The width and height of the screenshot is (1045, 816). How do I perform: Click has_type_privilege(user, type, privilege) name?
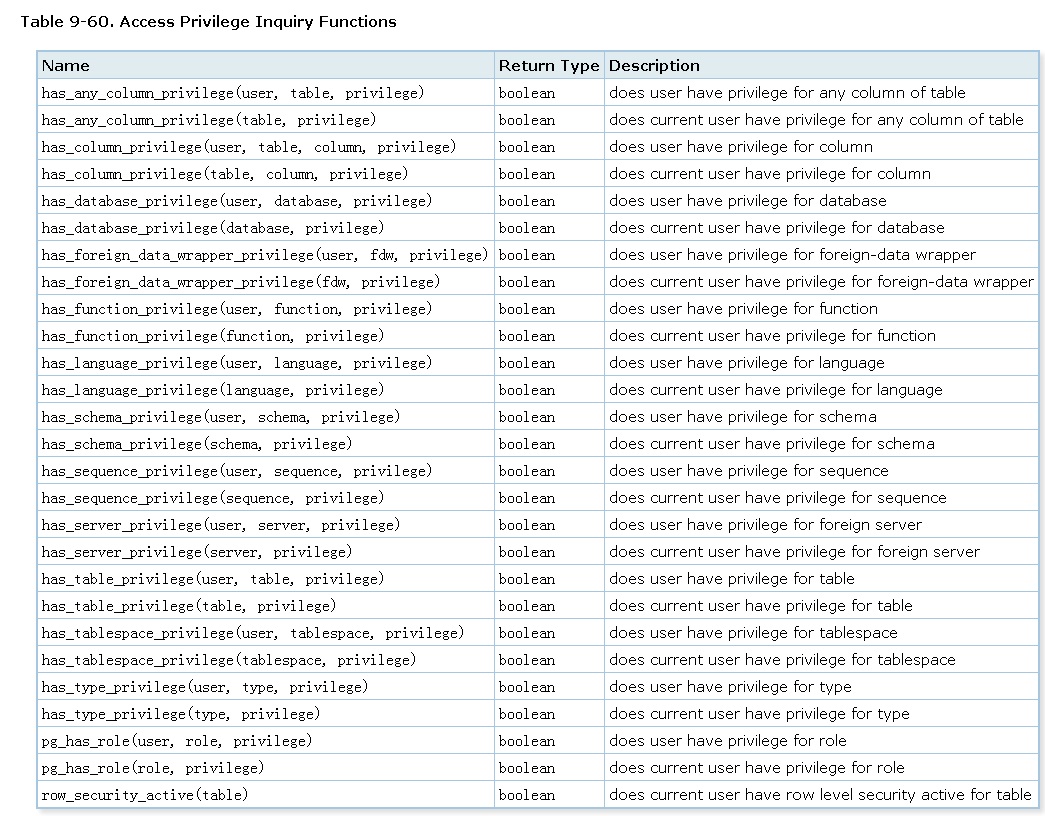[205, 687]
